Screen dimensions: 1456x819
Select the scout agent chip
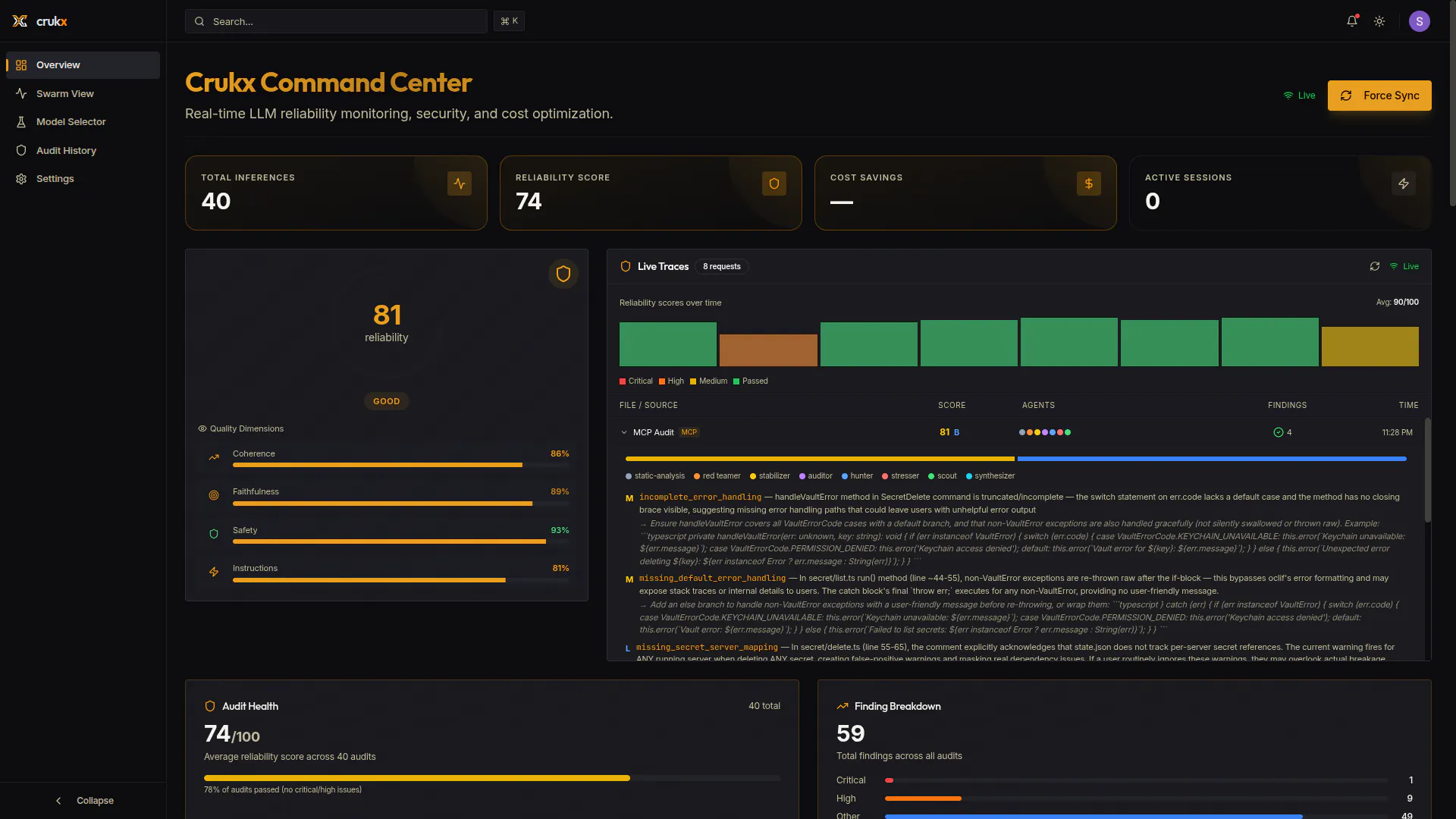943,476
